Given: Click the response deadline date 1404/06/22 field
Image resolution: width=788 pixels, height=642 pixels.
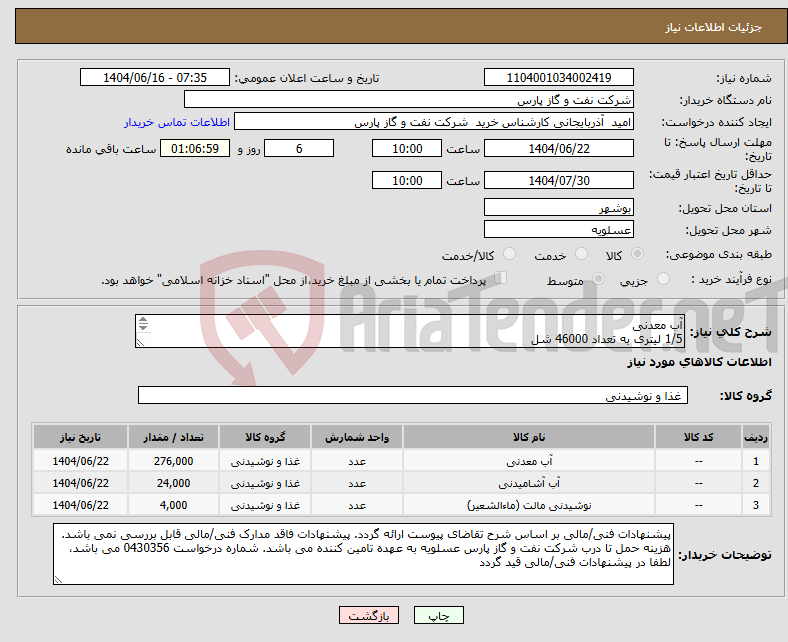Looking at the screenshot, I should pos(558,148).
